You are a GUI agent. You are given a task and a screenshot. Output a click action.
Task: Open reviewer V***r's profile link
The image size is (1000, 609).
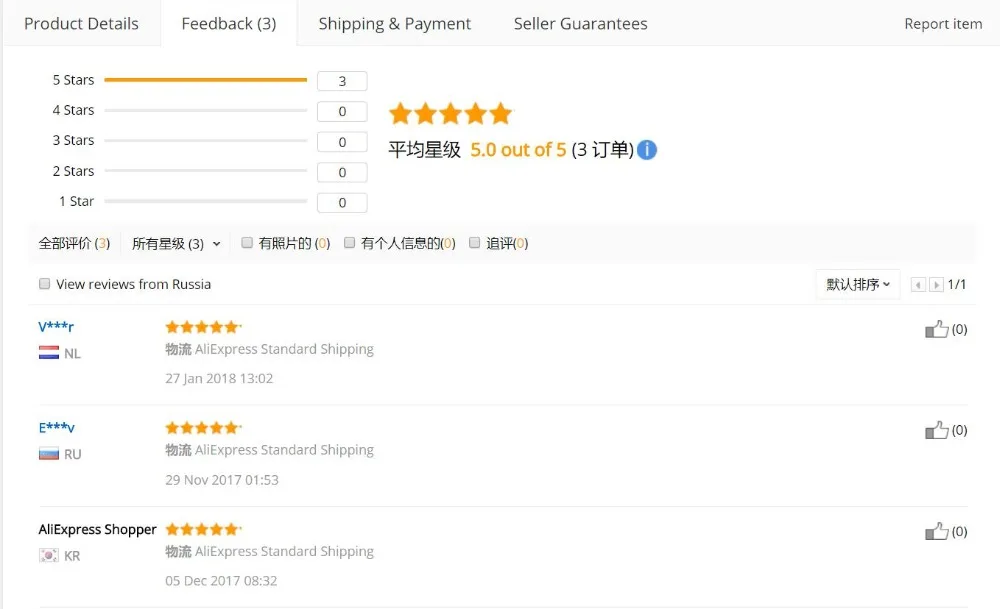tap(56, 327)
